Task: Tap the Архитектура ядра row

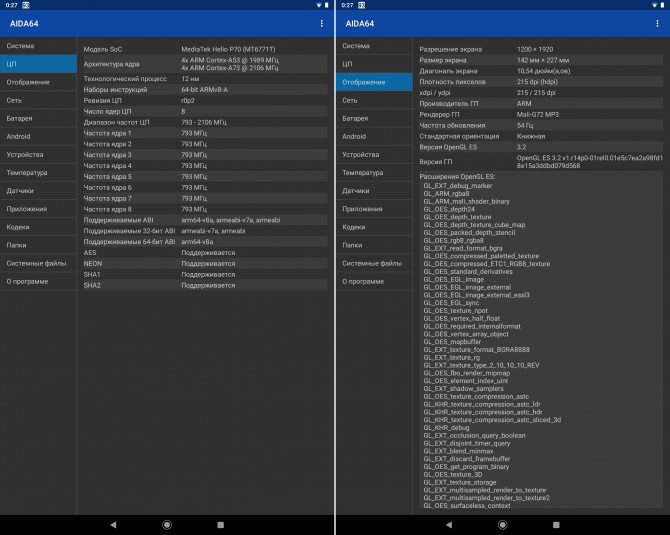Action: click(x=205, y=64)
